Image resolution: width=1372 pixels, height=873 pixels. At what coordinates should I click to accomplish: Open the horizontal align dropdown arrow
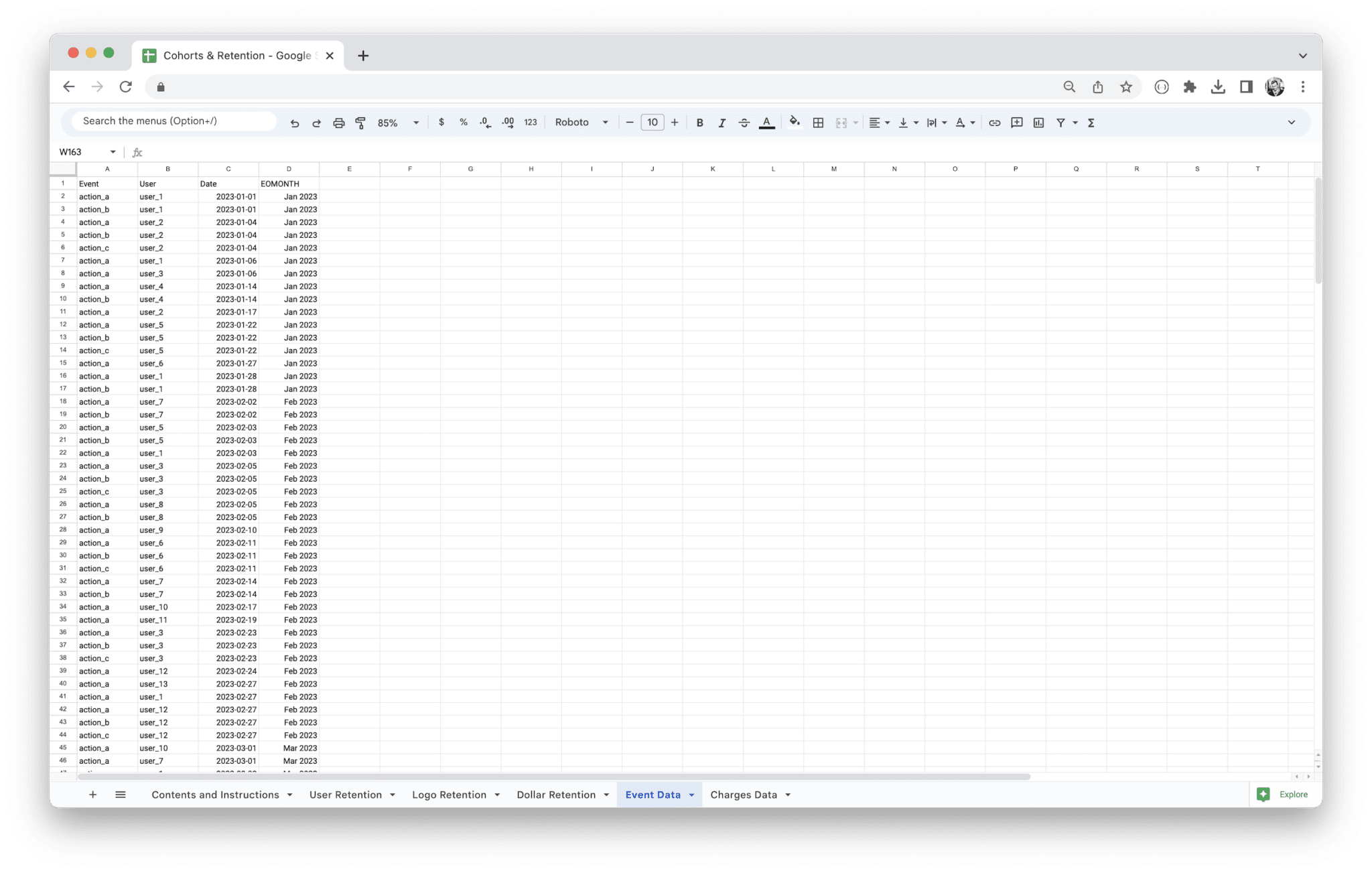[x=886, y=123]
